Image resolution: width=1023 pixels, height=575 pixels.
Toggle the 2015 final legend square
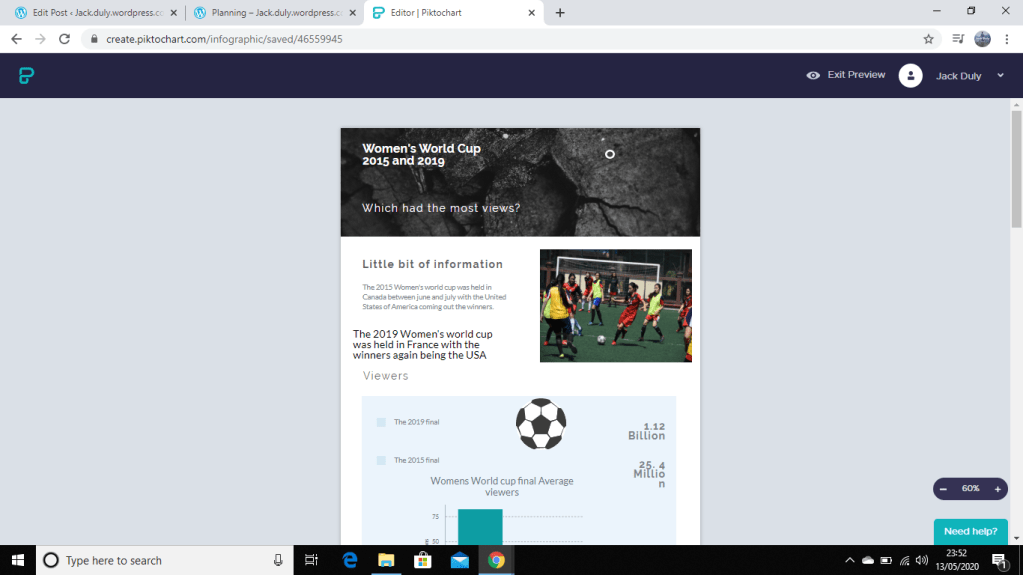tap(381, 460)
